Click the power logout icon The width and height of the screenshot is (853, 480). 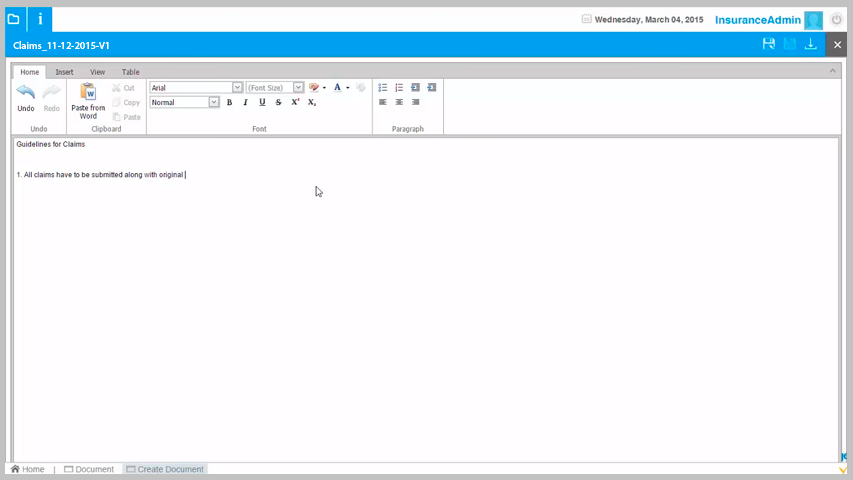pos(836,20)
